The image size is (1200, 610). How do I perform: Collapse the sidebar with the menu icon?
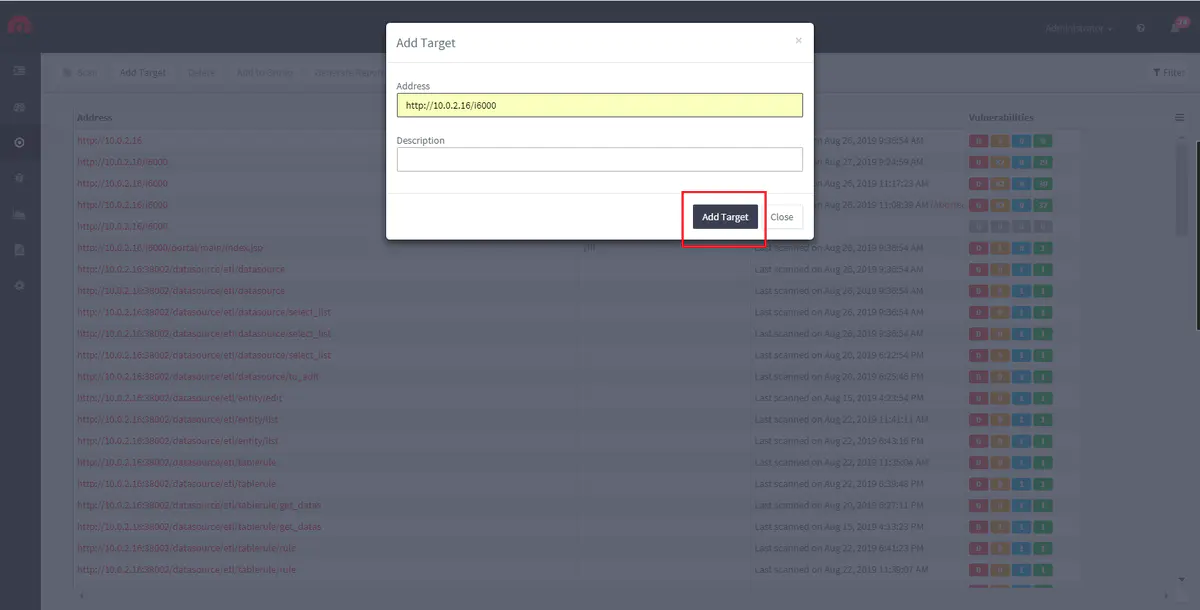pyautogui.click(x=19, y=72)
